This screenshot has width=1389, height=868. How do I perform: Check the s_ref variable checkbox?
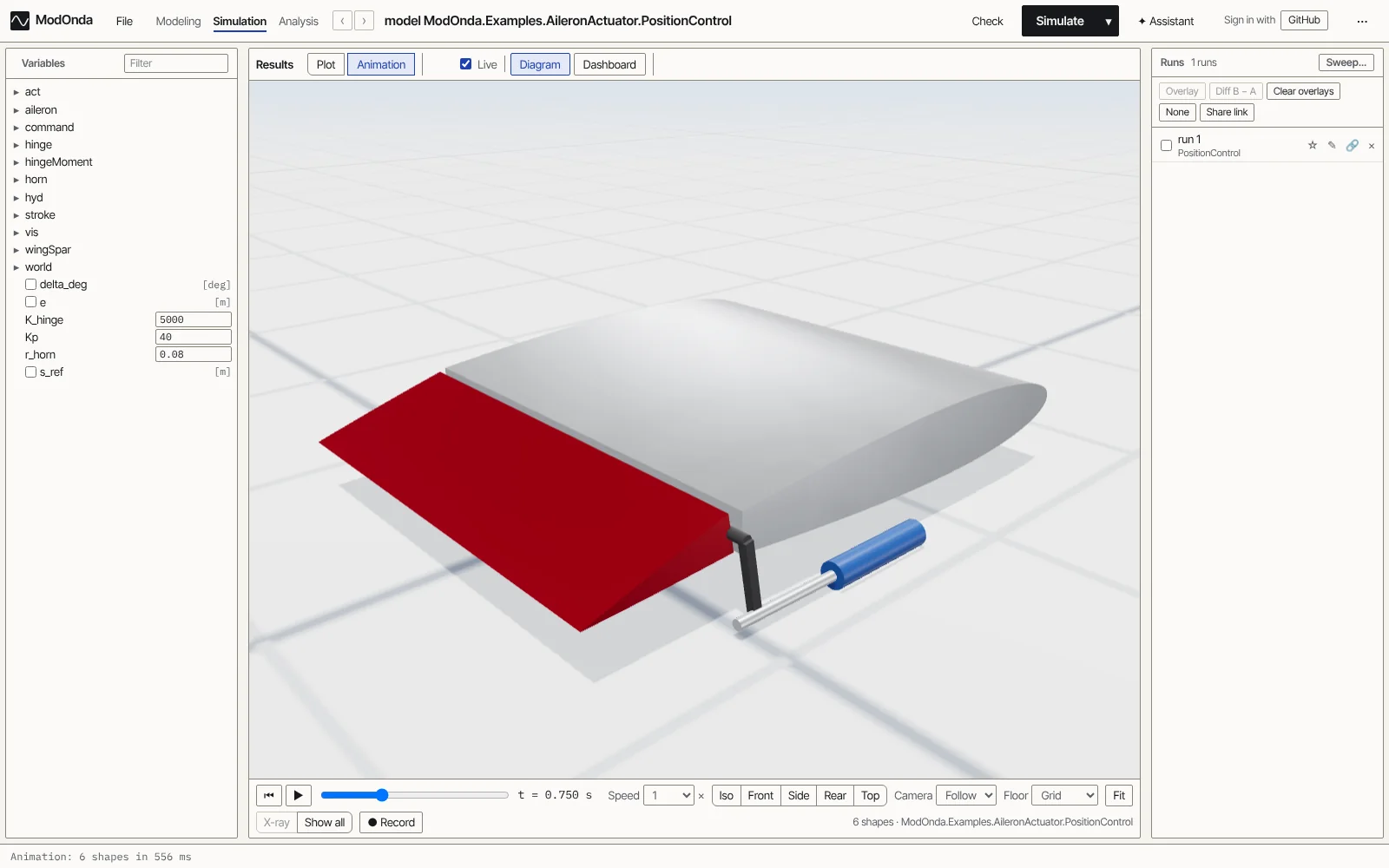click(31, 372)
